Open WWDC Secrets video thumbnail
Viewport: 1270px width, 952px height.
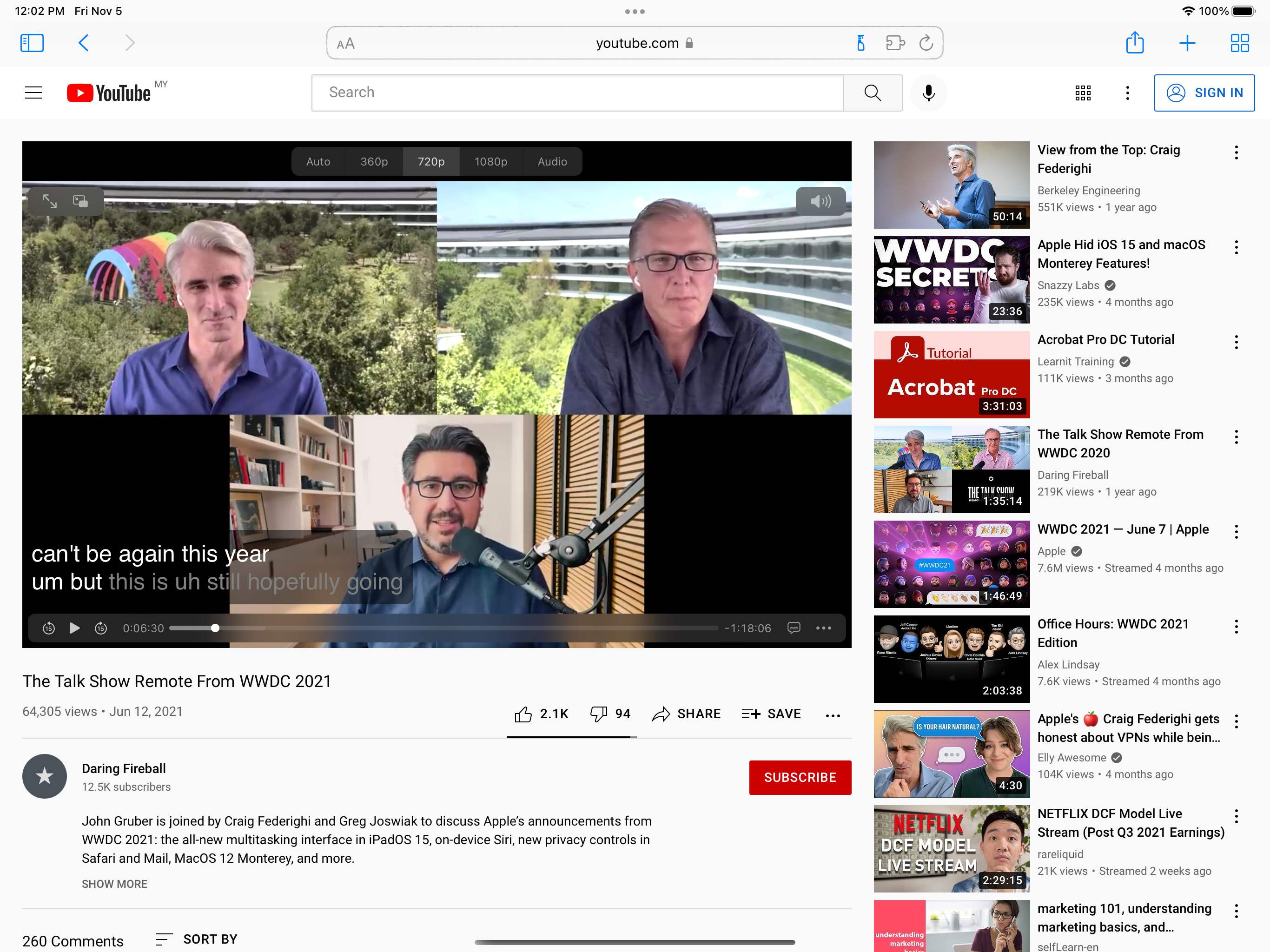tap(952, 280)
